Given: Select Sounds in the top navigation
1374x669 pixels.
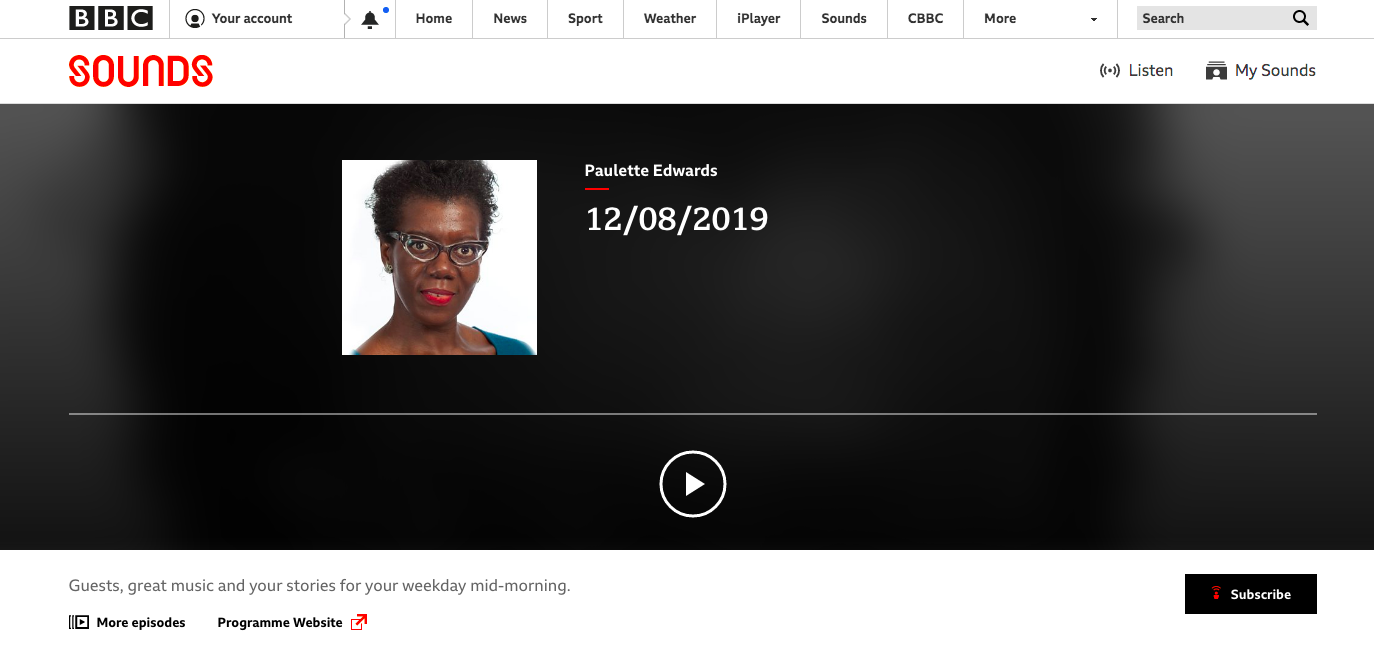Looking at the screenshot, I should click(x=844, y=18).
